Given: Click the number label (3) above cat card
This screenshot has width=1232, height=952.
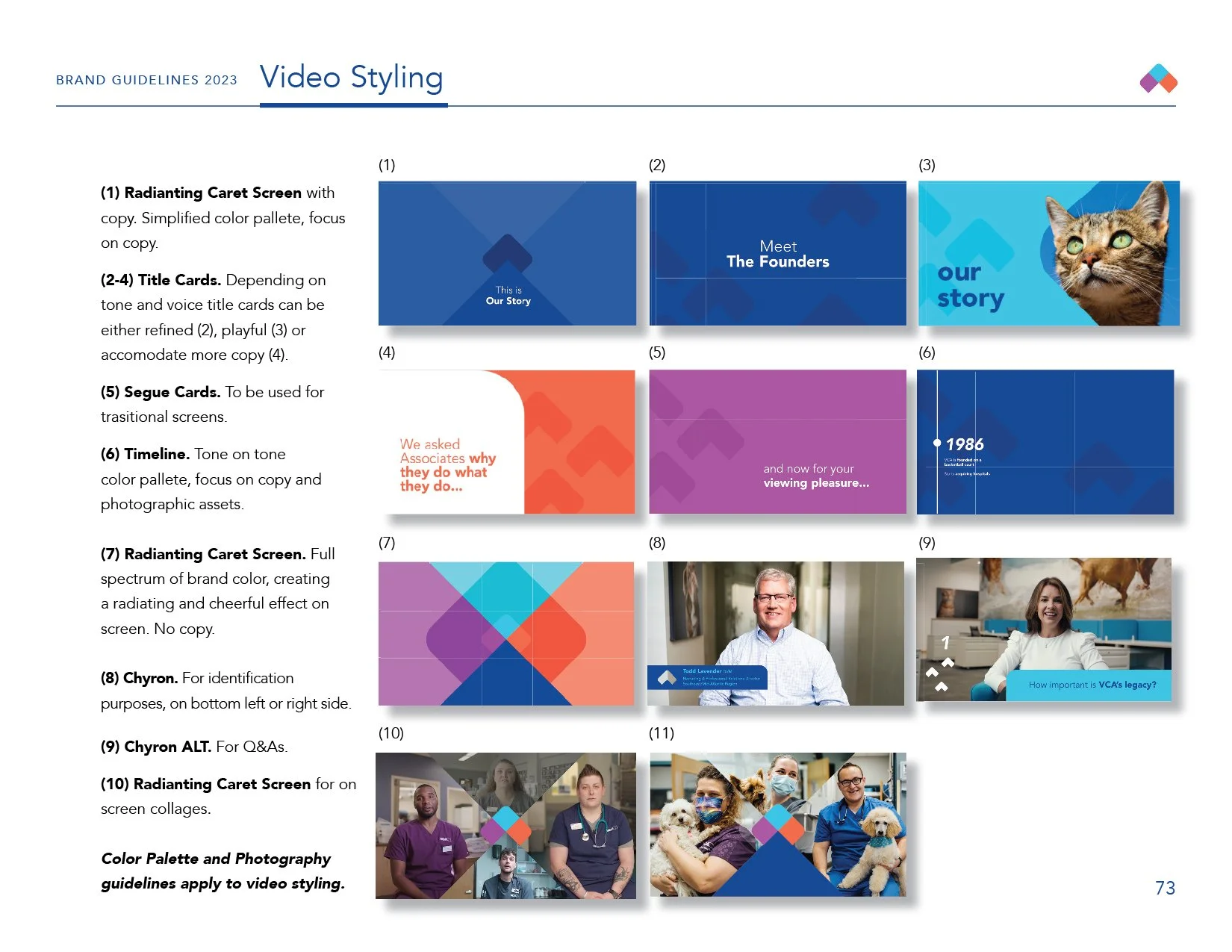Looking at the screenshot, I should tap(927, 165).
